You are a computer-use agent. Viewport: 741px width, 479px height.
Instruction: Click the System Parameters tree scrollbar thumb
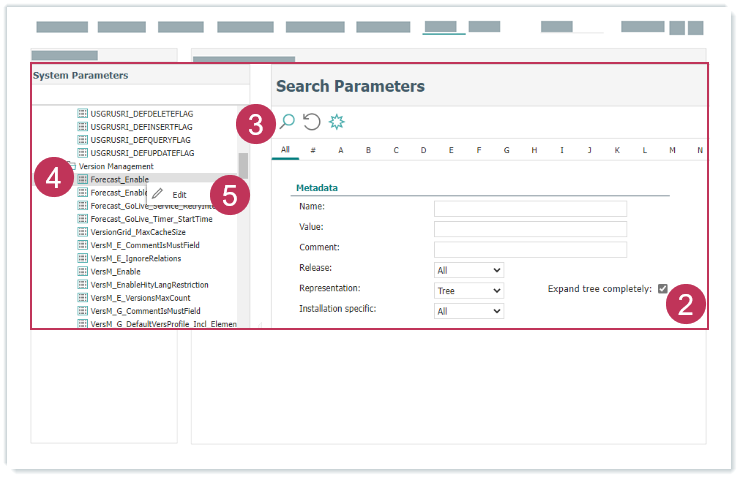pos(243,165)
